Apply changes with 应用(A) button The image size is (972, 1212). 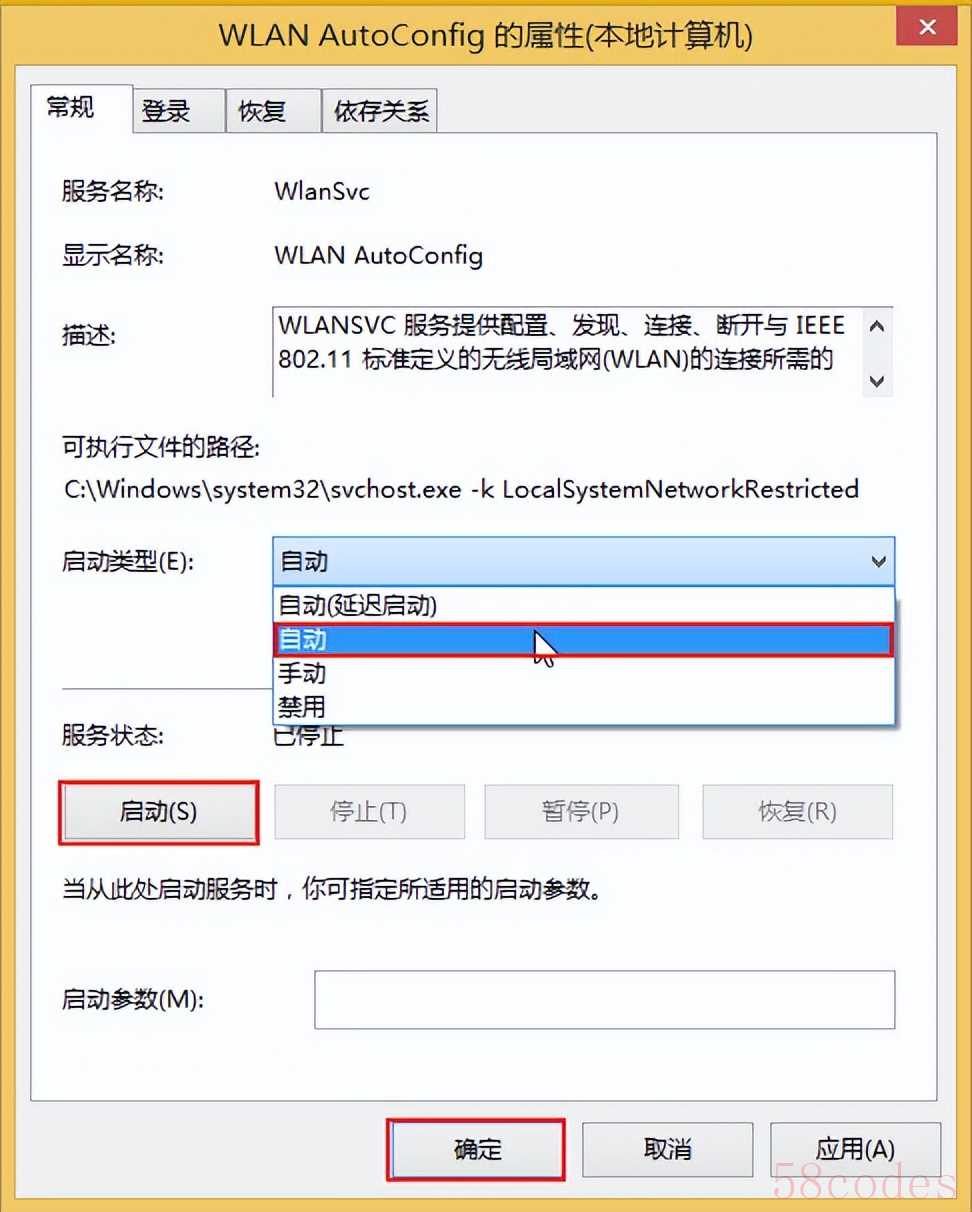click(856, 1149)
